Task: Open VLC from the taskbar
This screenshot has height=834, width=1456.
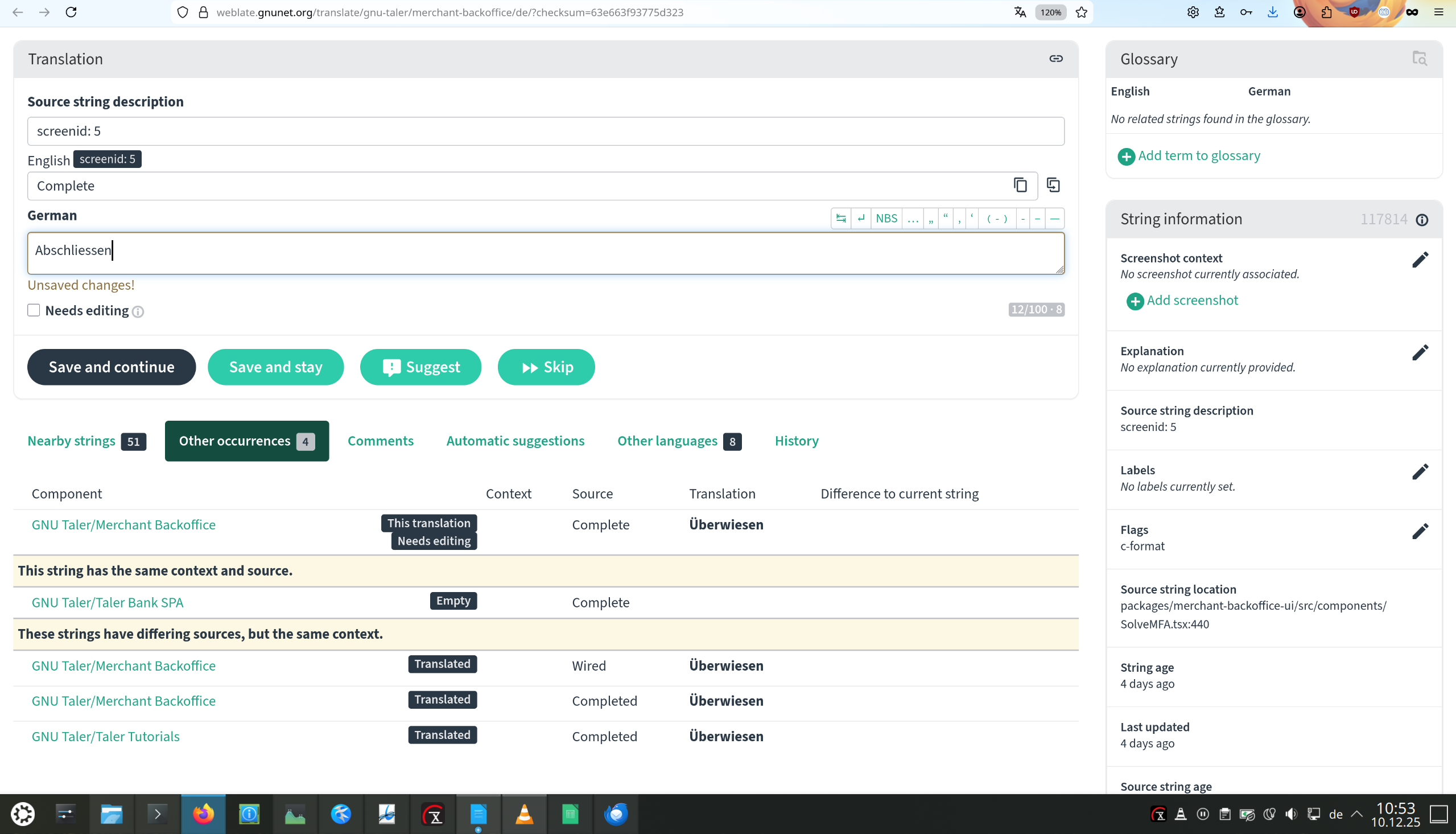Action: click(x=523, y=814)
